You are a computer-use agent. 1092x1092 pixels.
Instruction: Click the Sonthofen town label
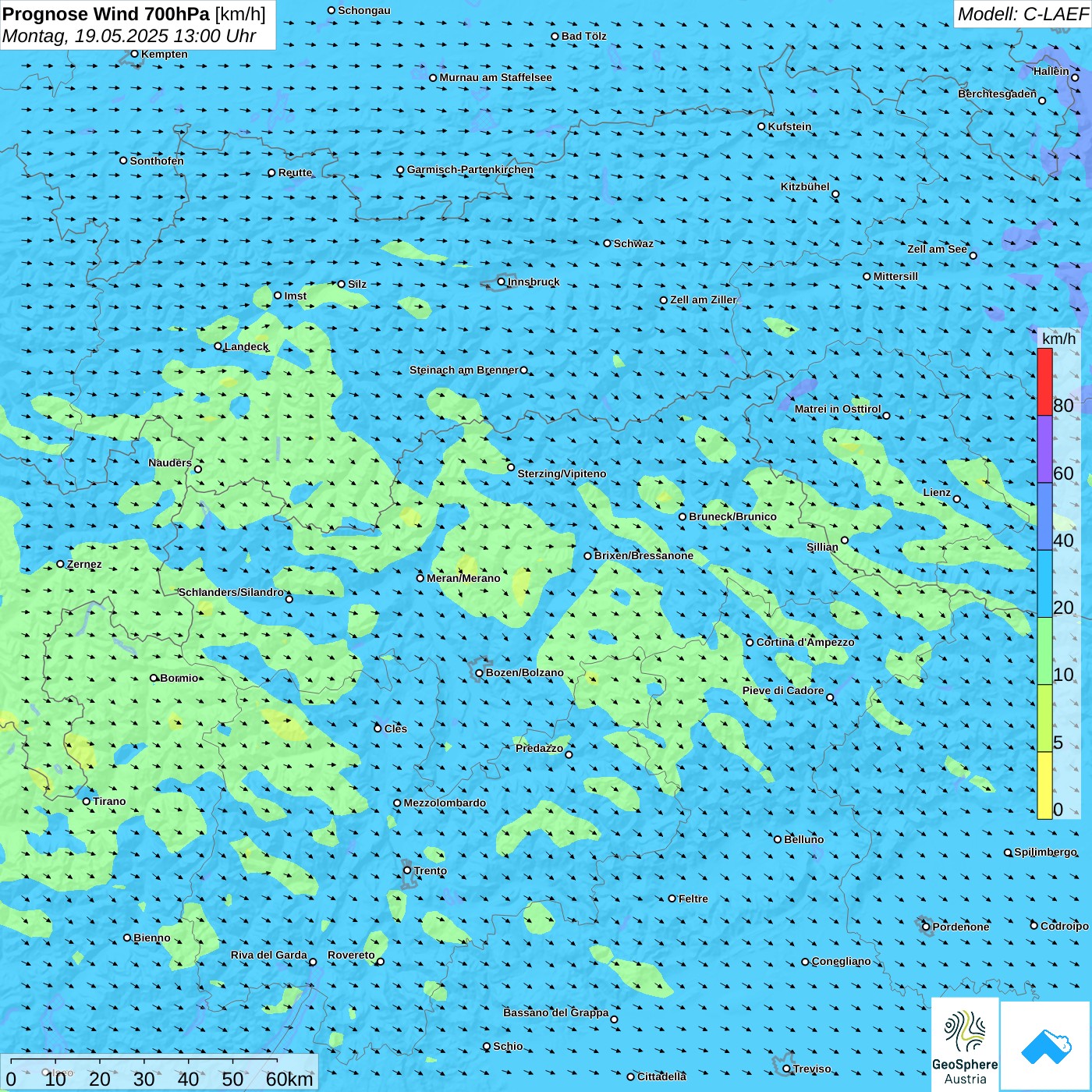coord(157,161)
